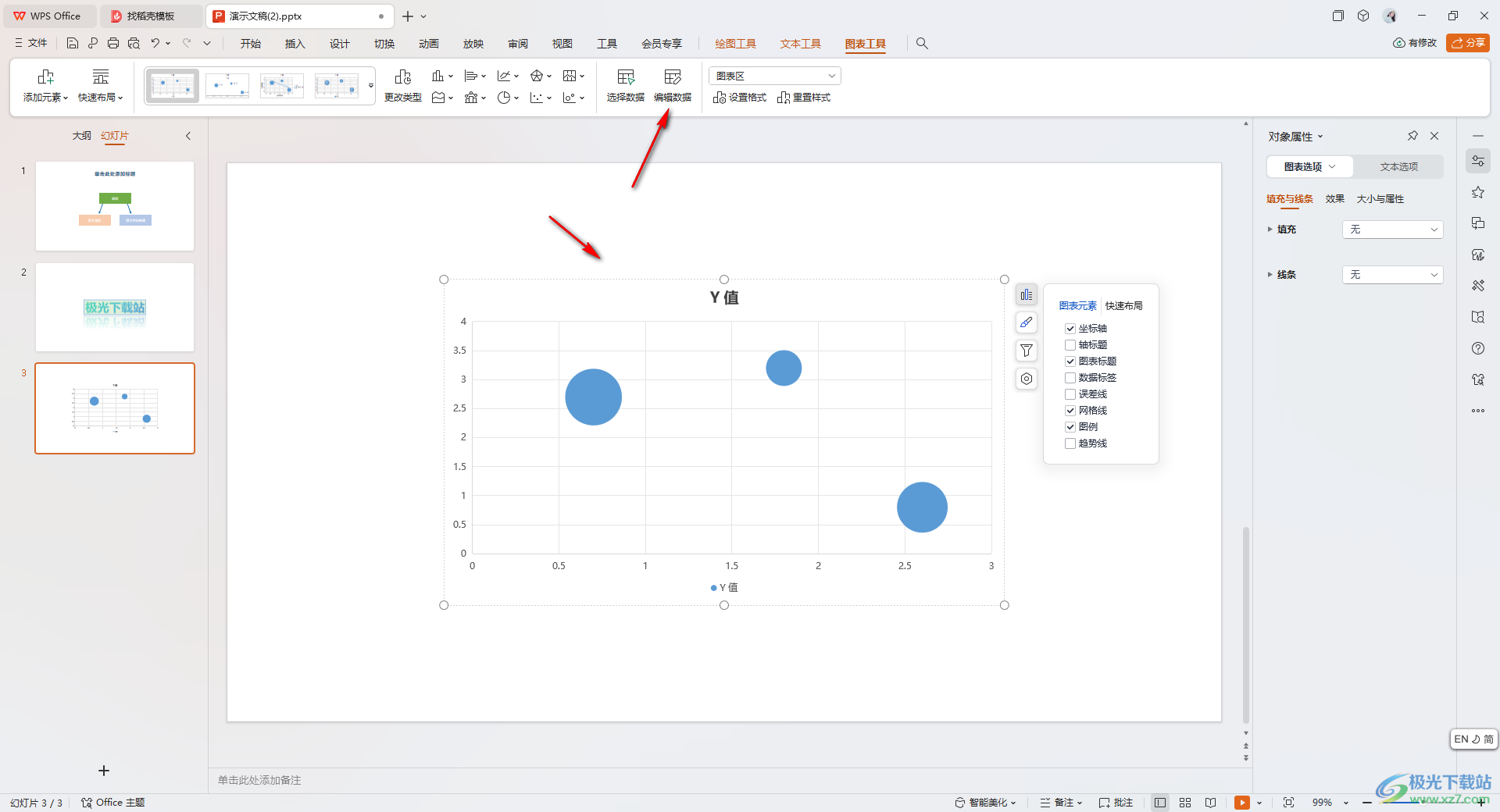Viewport: 1500px width, 812px height.
Task: Select slide 2 thumbnail
Action: click(115, 307)
